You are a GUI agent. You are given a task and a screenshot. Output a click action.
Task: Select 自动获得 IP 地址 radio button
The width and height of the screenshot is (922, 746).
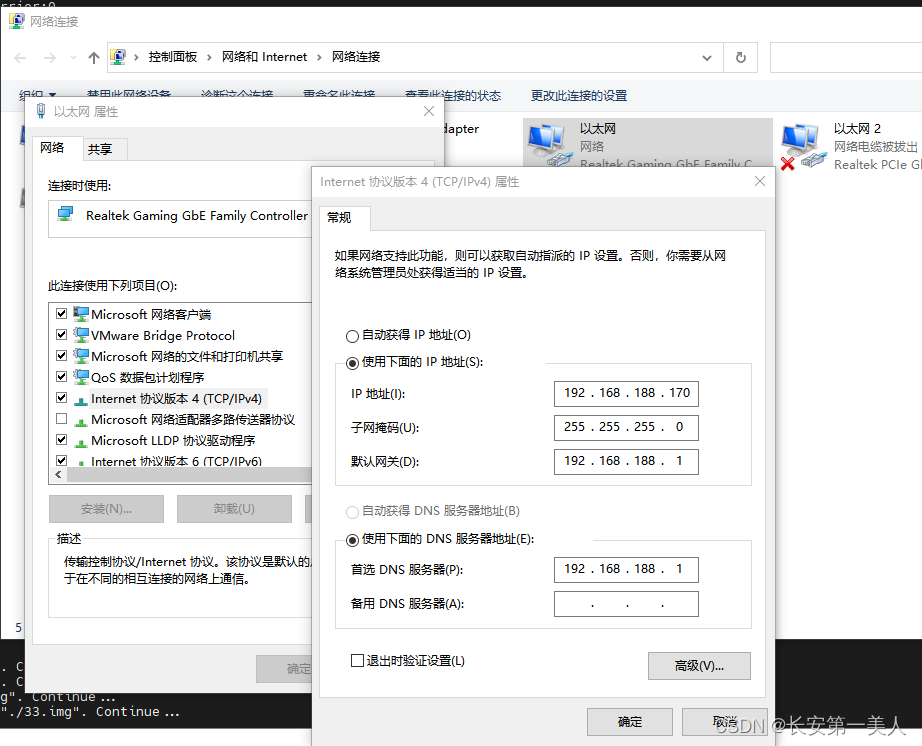pos(352,336)
